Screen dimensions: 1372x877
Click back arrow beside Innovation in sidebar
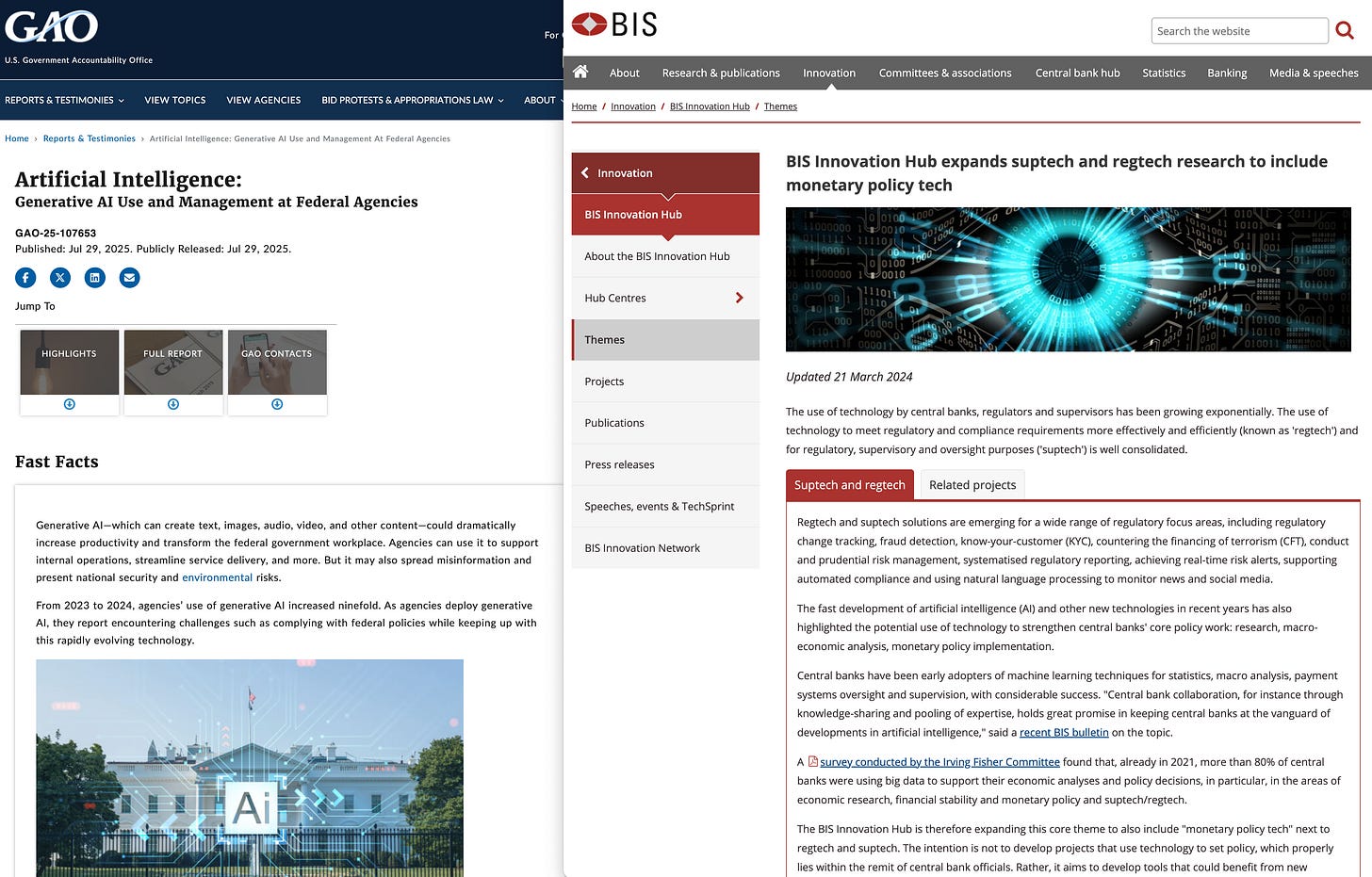585,173
